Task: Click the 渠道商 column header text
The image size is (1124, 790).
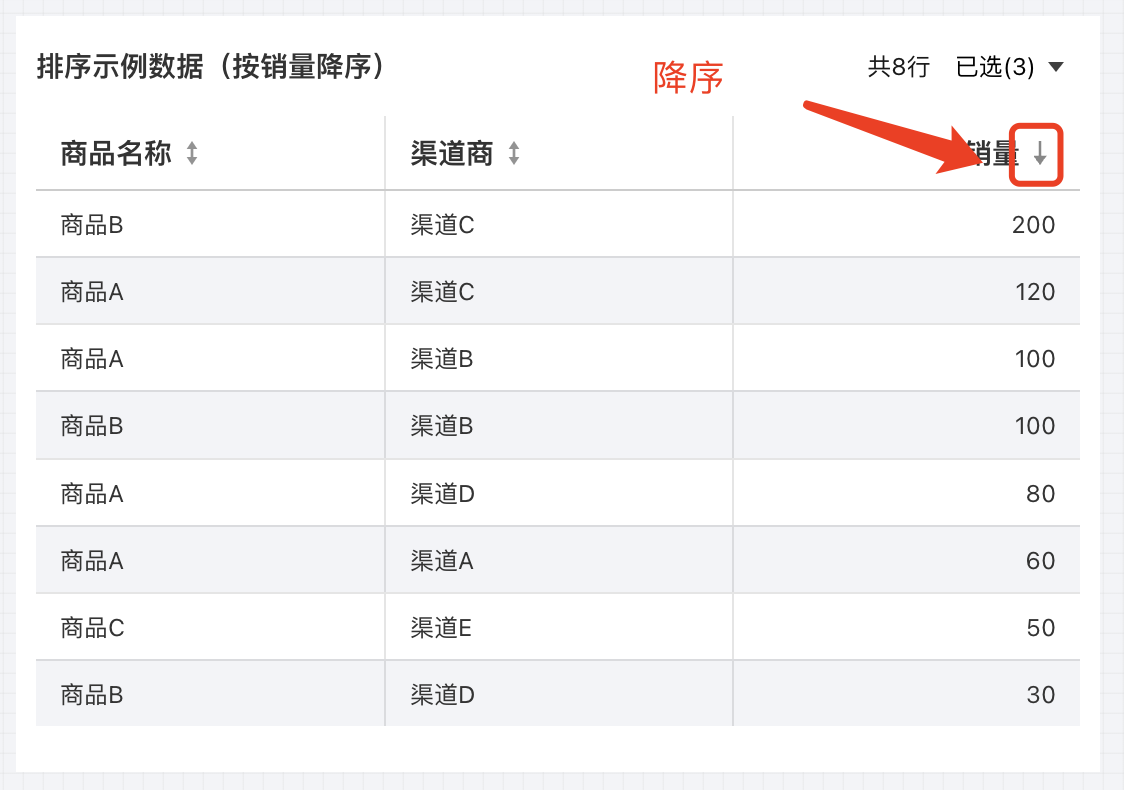Action: point(452,153)
